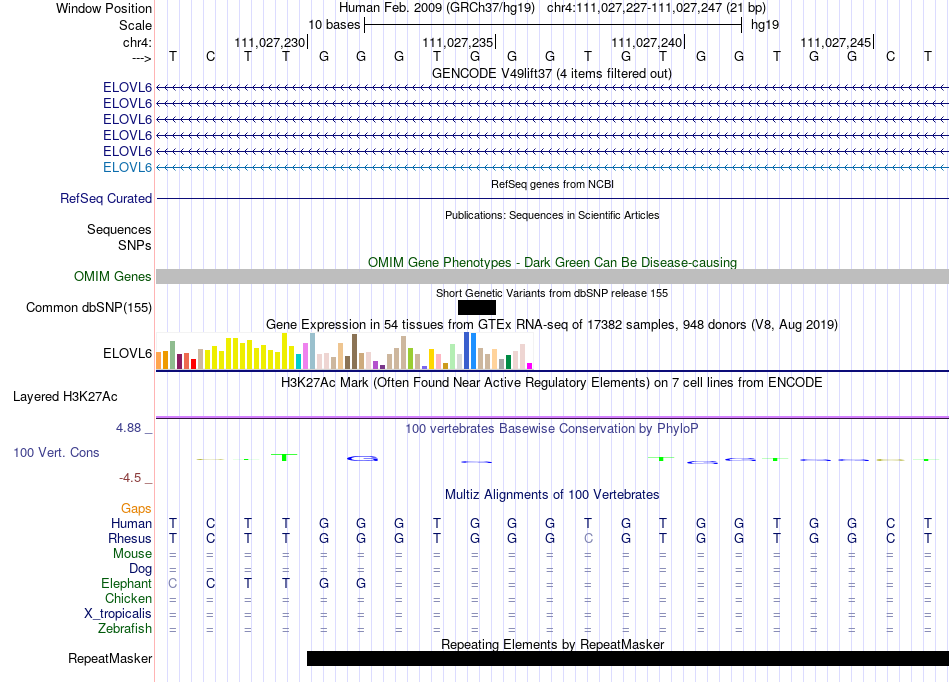The height and width of the screenshot is (682, 950).
Task: Click the OMIM Genes label
Action: pos(112,277)
